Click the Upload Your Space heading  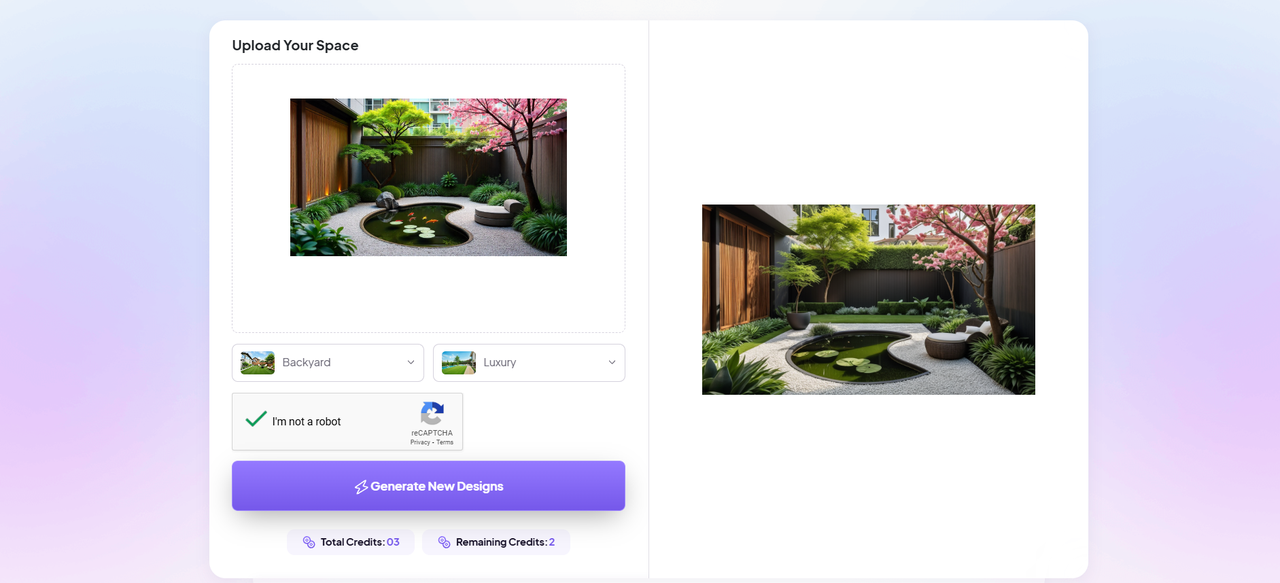tap(295, 45)
